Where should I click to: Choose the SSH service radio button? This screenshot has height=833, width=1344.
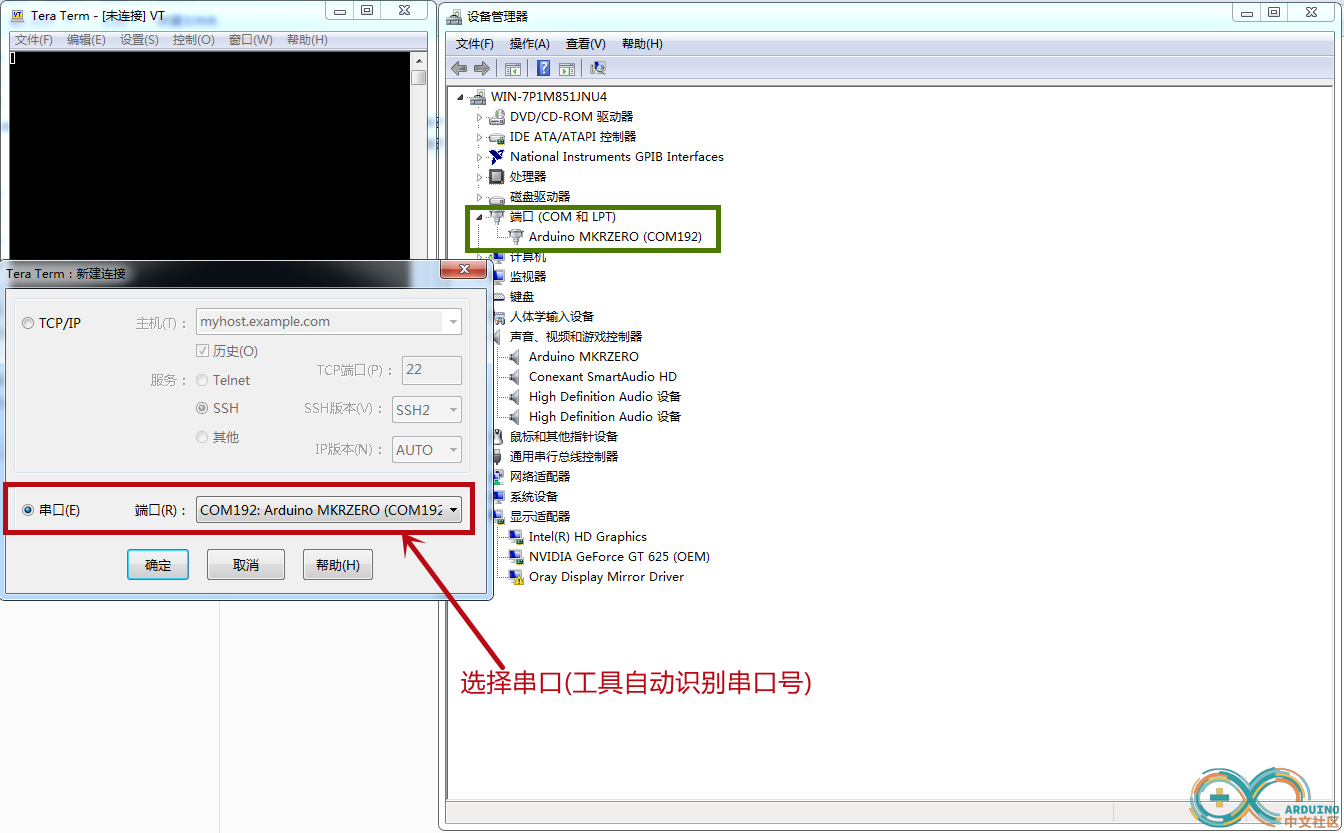coord(202,408)
